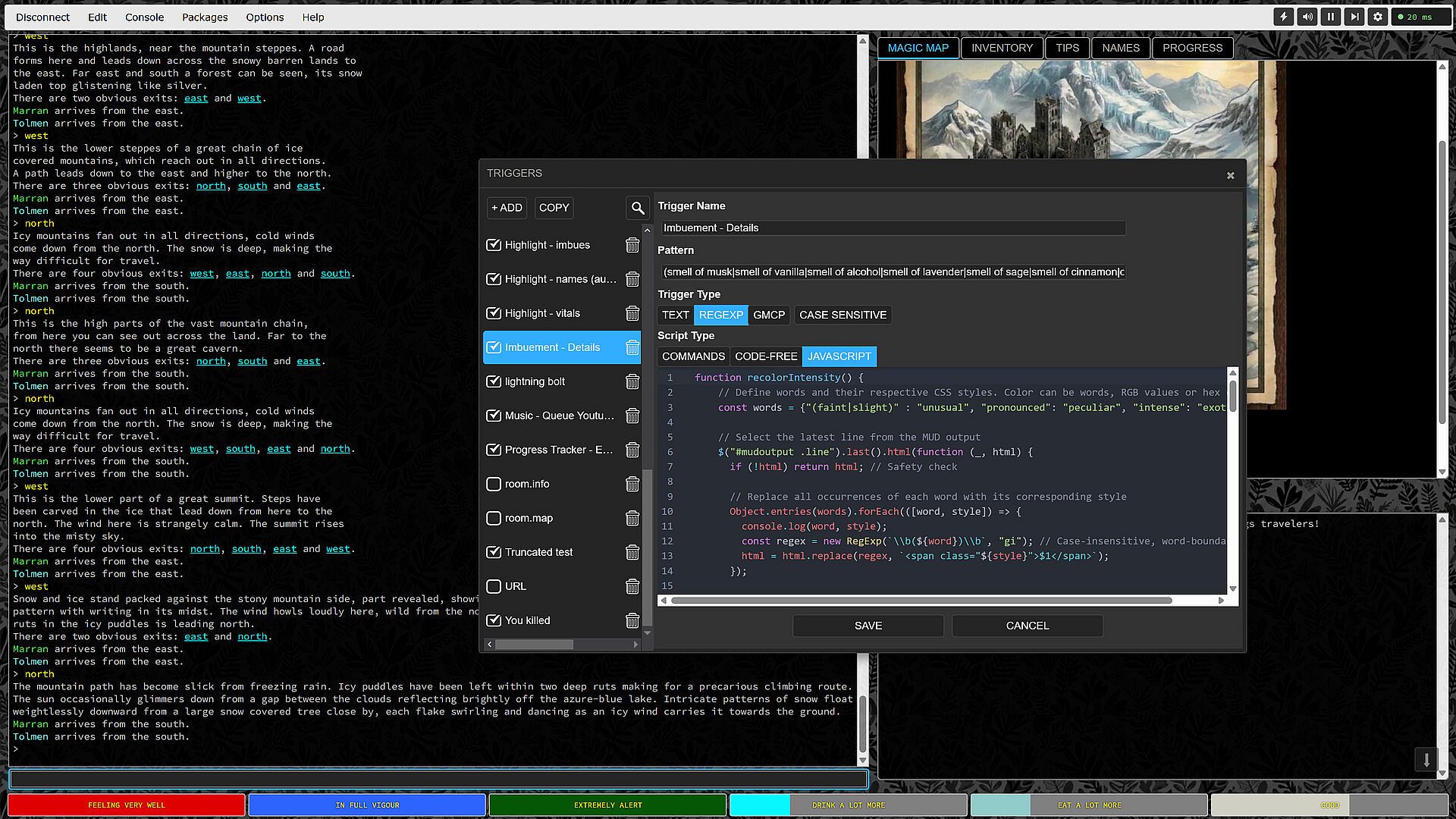Toggle sound with the speaker icon
Screen dimensions: 1456x819
coord(1307,17)
